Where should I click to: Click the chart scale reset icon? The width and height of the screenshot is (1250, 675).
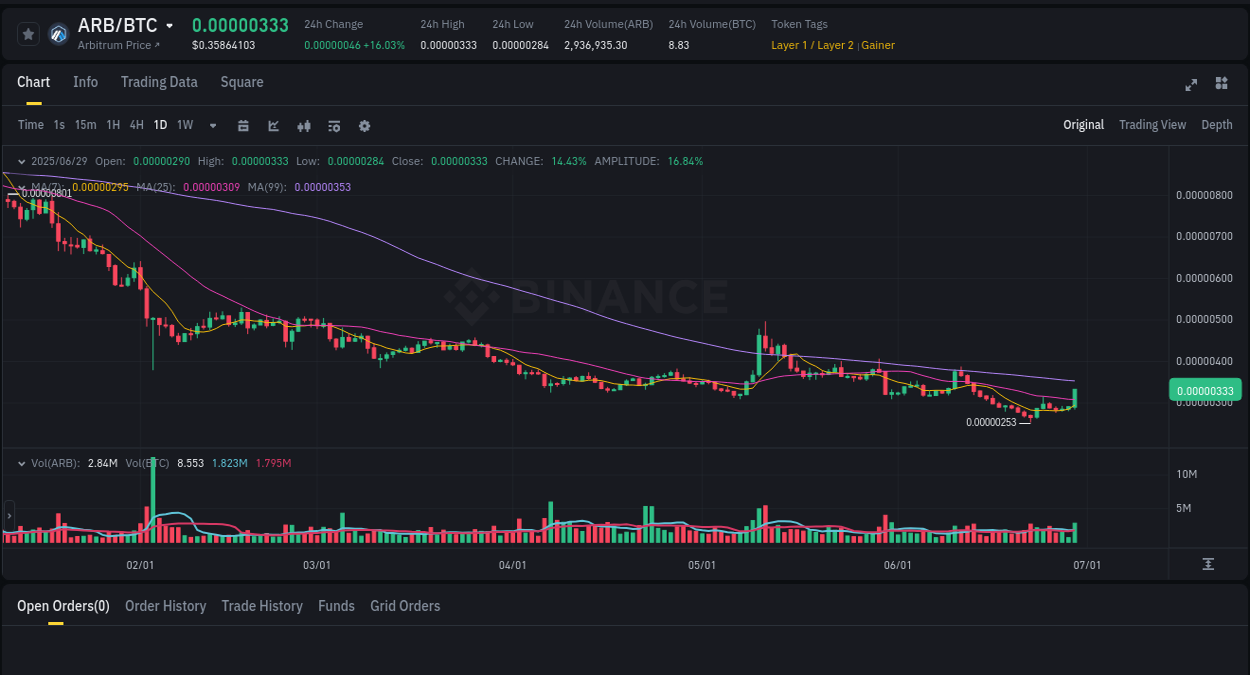(x=1208, y=565)
